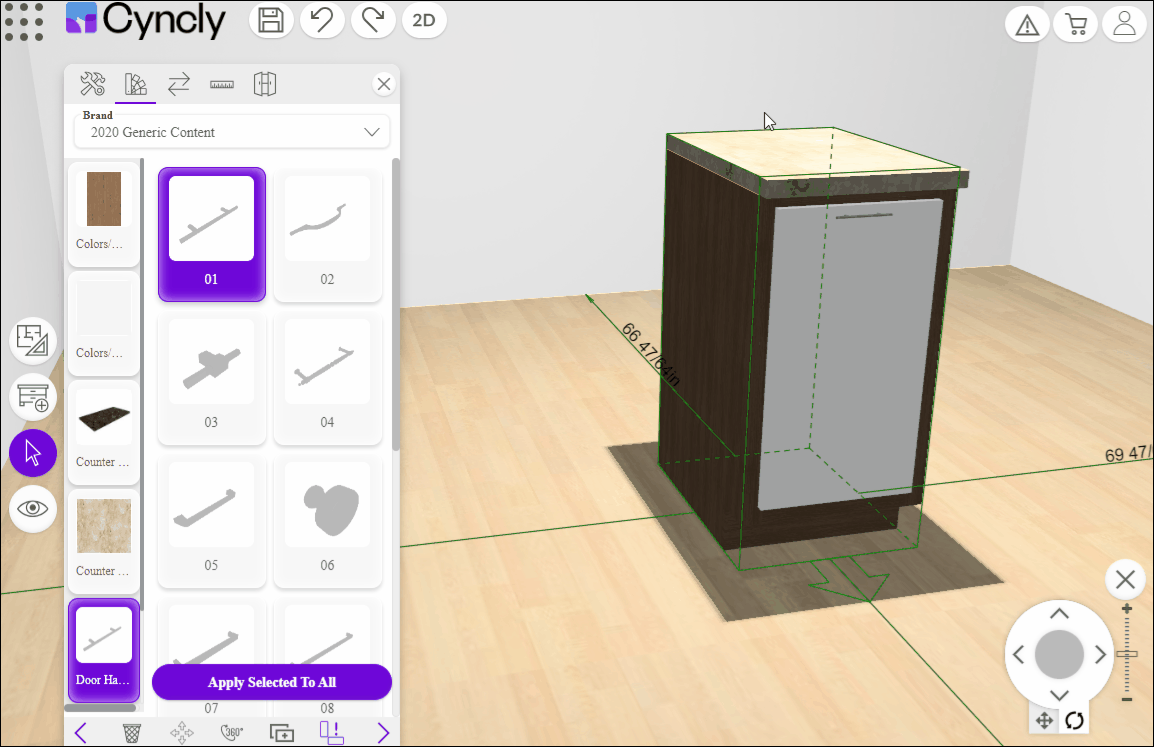Switch to 2D view

coord(424,20)
